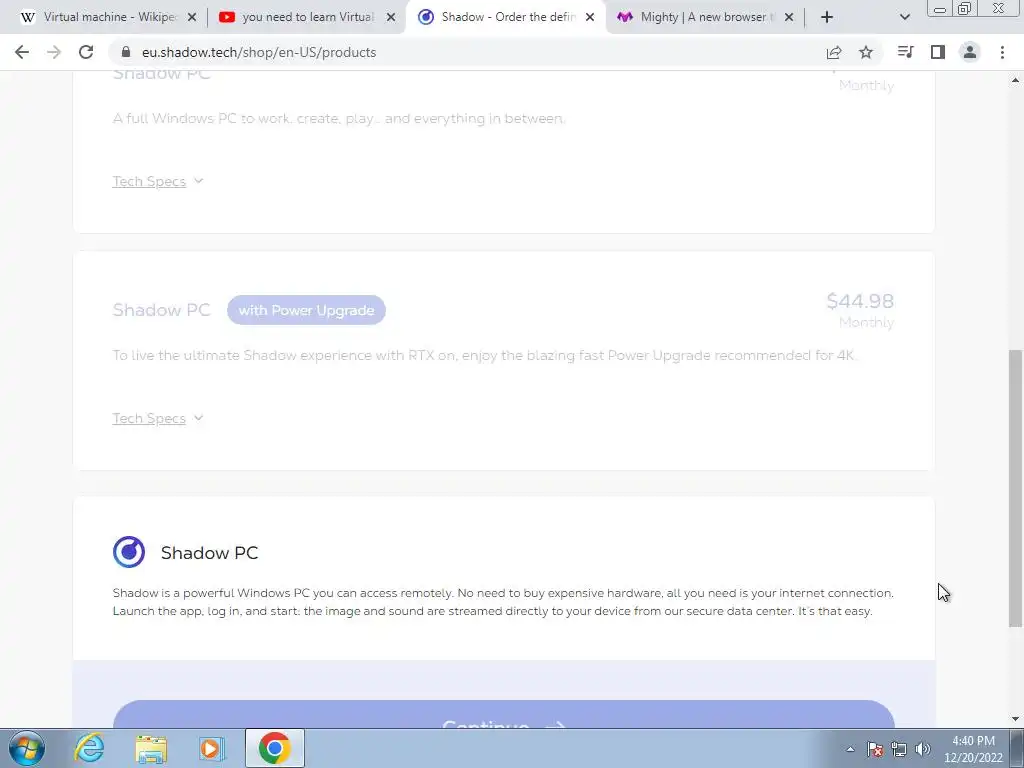Image resolution: width=1024 pixels, height=768 pixels.
Task: Open Chrome's three-dot menu
Action: 1002,52
